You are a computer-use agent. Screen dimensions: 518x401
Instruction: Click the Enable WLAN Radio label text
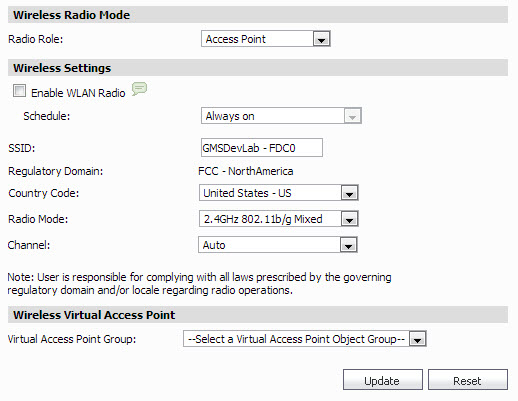tap(78, 93)
